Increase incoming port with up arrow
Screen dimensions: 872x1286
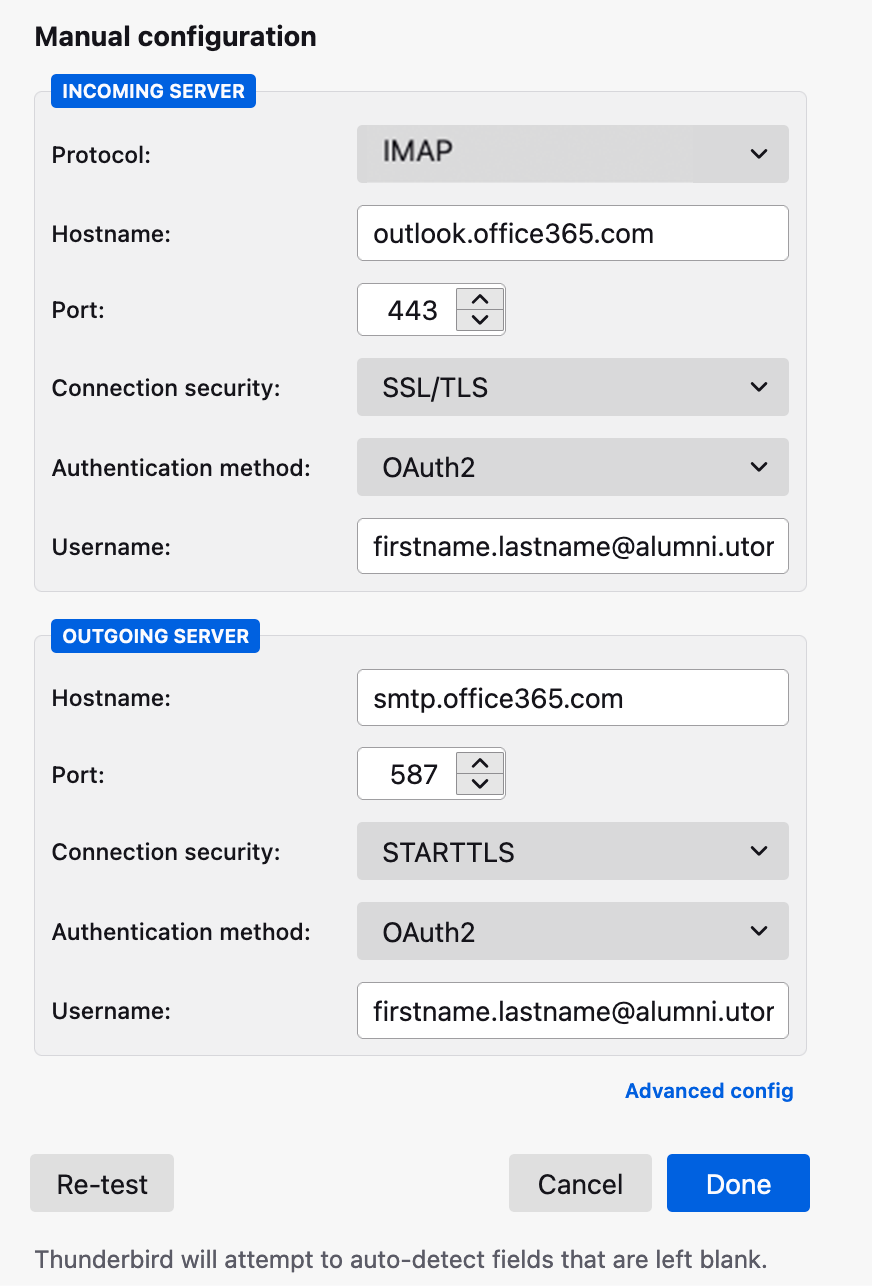(480, 299)
